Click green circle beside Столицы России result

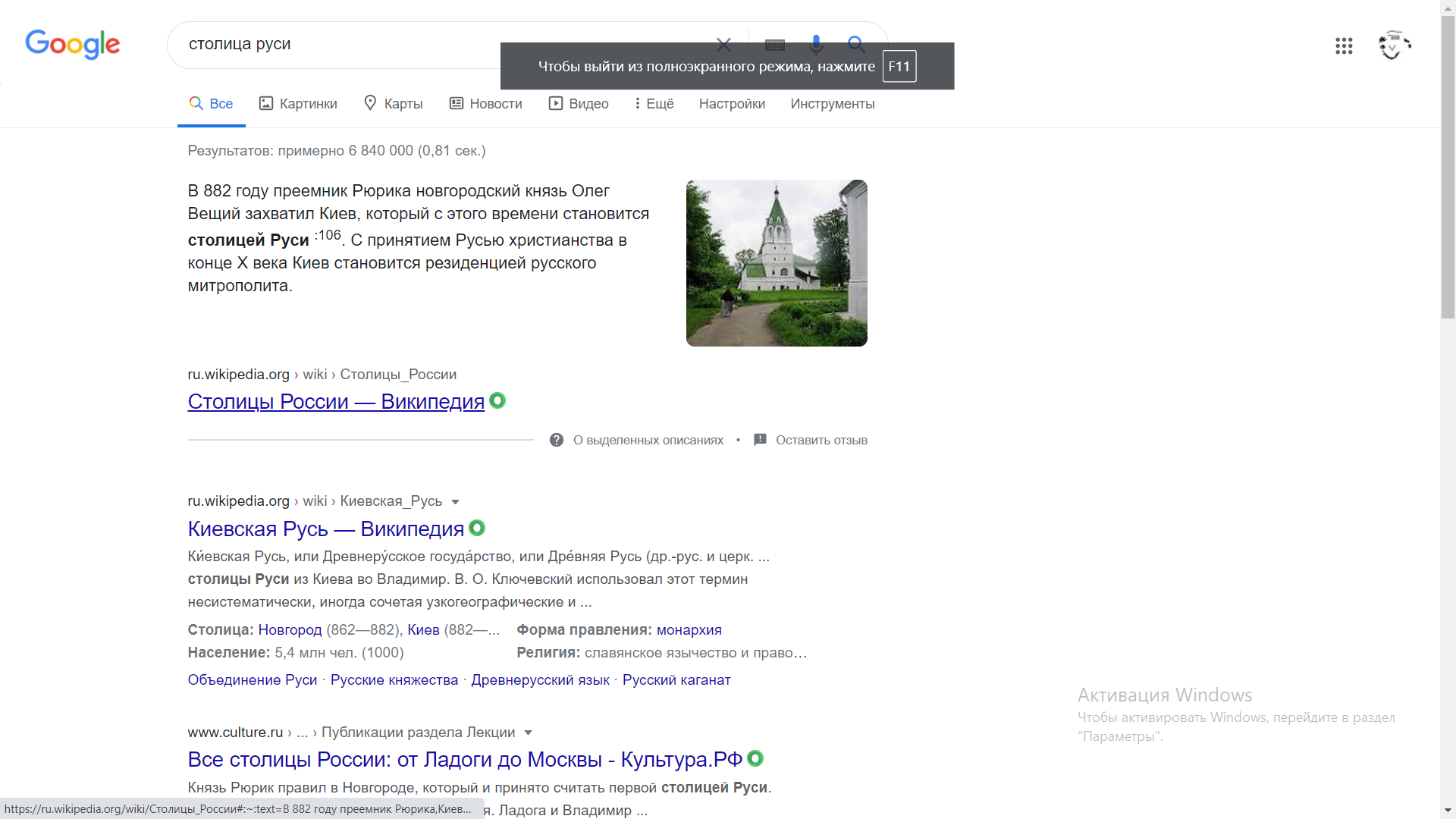497,400
